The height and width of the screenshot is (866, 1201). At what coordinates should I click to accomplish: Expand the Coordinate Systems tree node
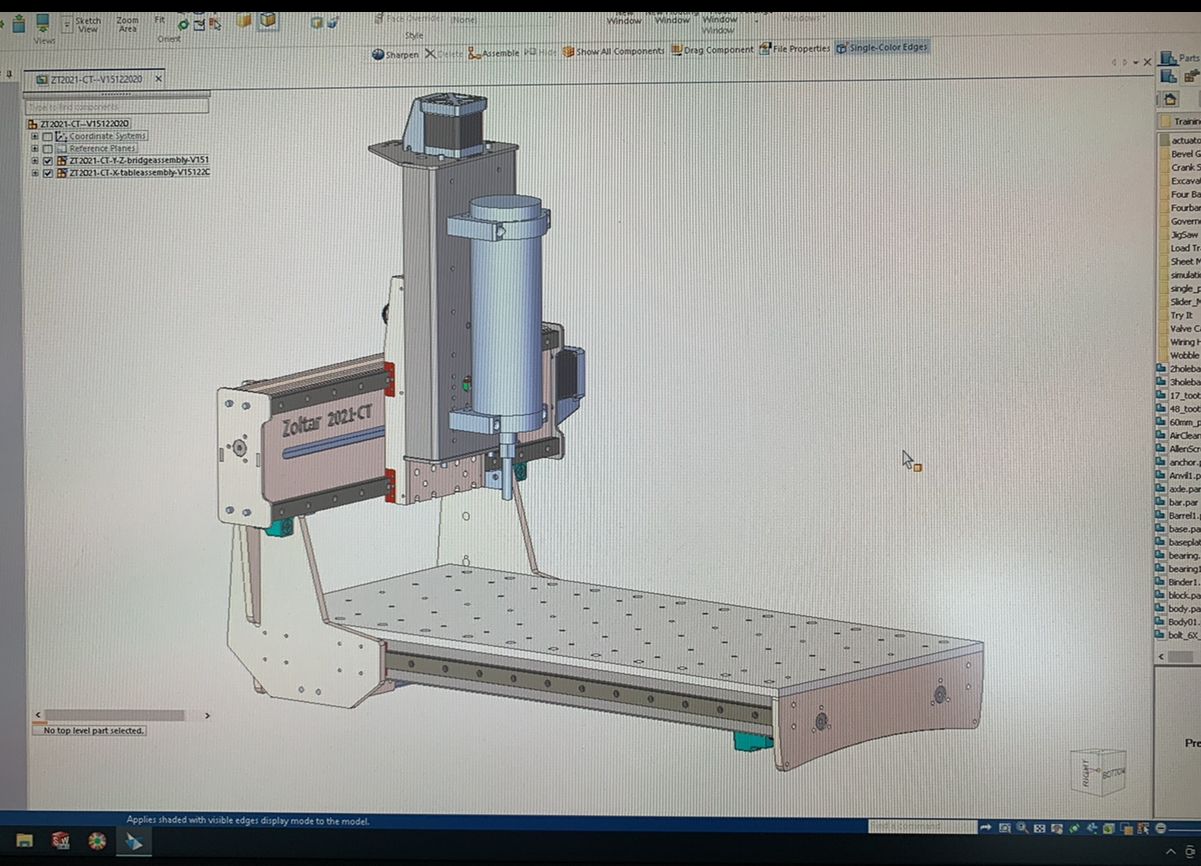35,136
